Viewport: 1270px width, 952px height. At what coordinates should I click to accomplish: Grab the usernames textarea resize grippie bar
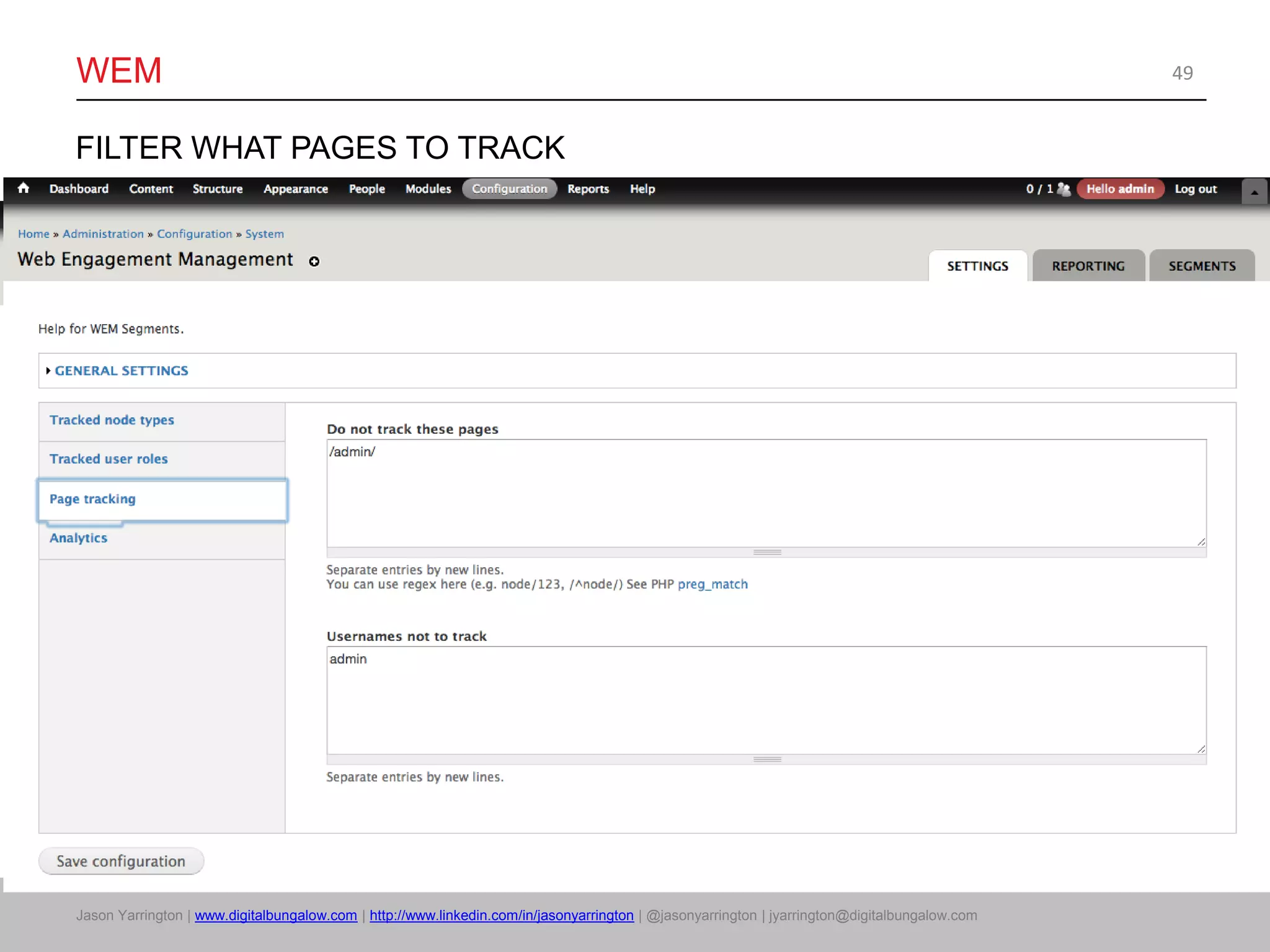click(x=766, y=759)
